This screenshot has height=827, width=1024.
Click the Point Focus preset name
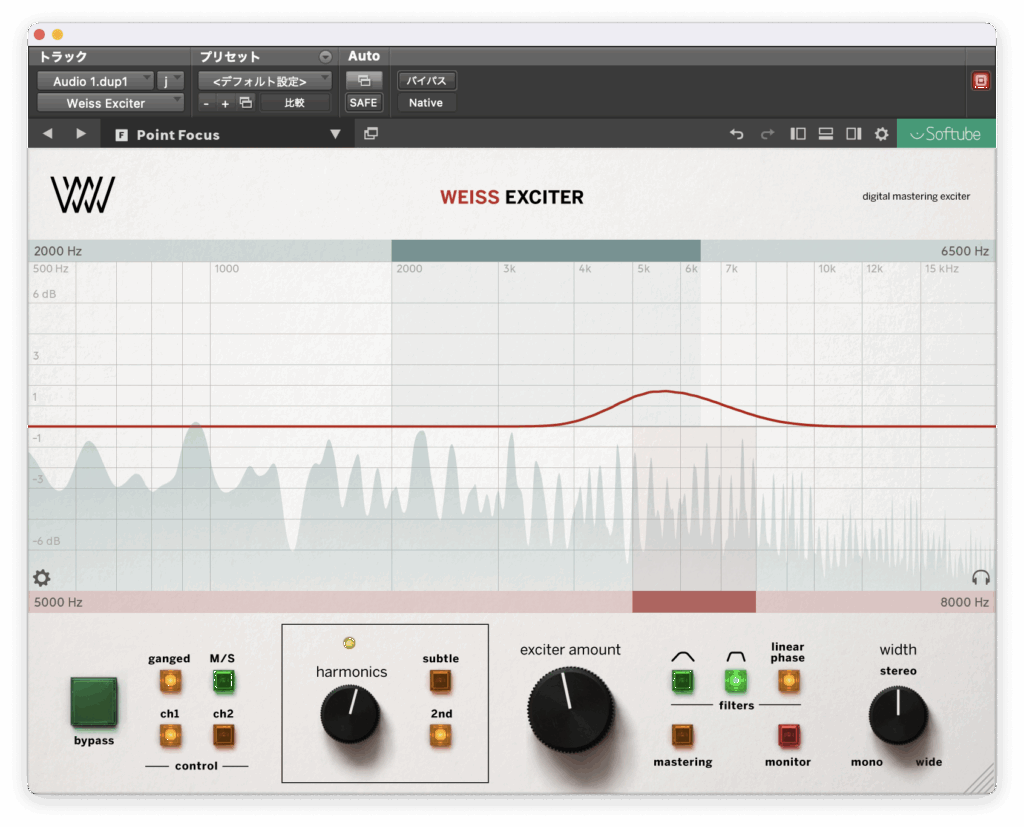pyautogui.click(x=178, y=135)
